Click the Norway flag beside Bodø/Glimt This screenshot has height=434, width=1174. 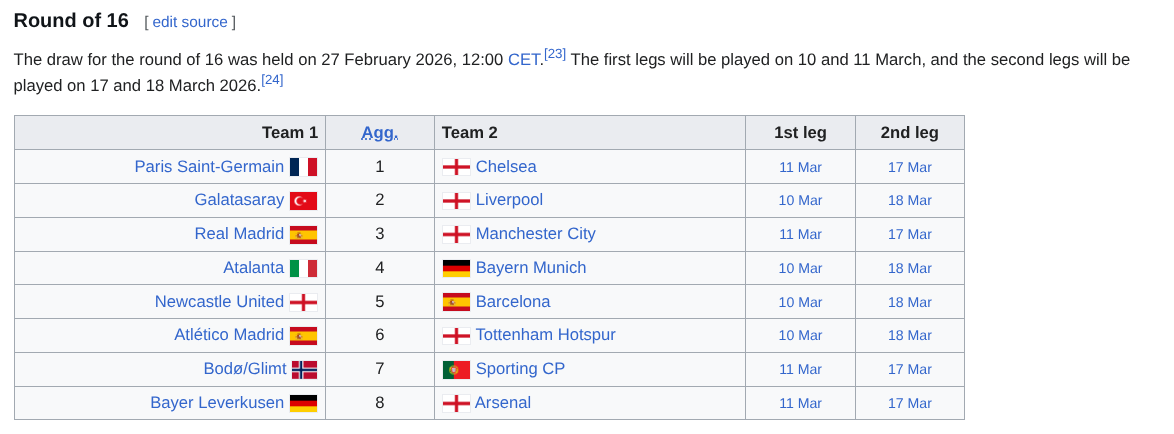click(304, 370)
